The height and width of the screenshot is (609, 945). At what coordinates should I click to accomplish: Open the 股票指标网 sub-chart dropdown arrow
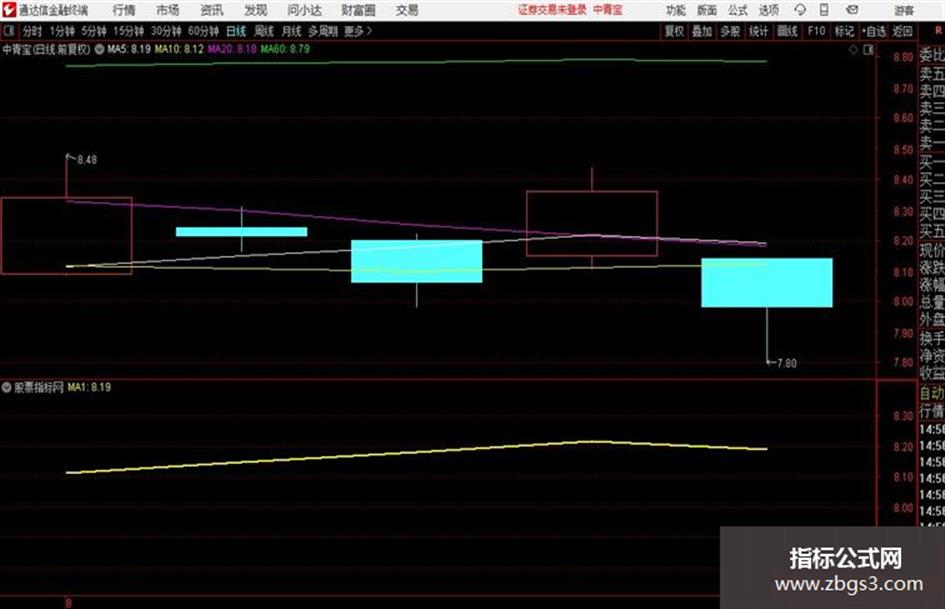click(x=7, y=387)
